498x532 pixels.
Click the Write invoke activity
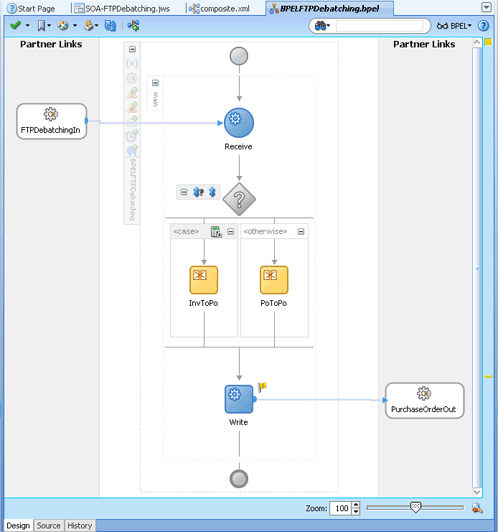click(239, 399)
